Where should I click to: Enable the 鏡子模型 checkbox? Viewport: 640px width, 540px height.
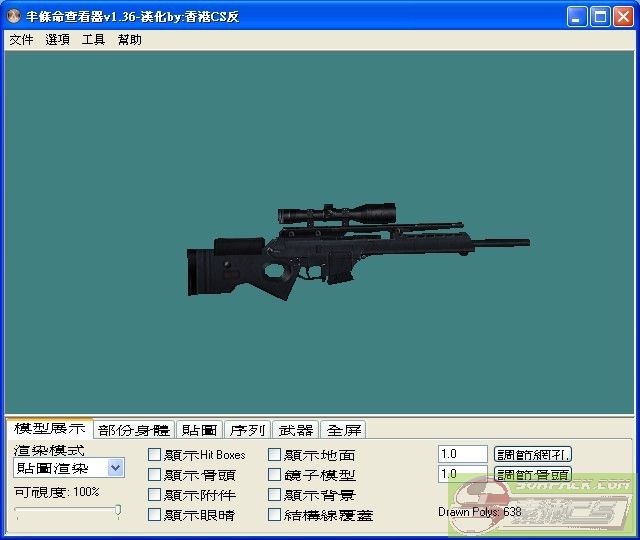pyautogui.click(x=275, y=475)
